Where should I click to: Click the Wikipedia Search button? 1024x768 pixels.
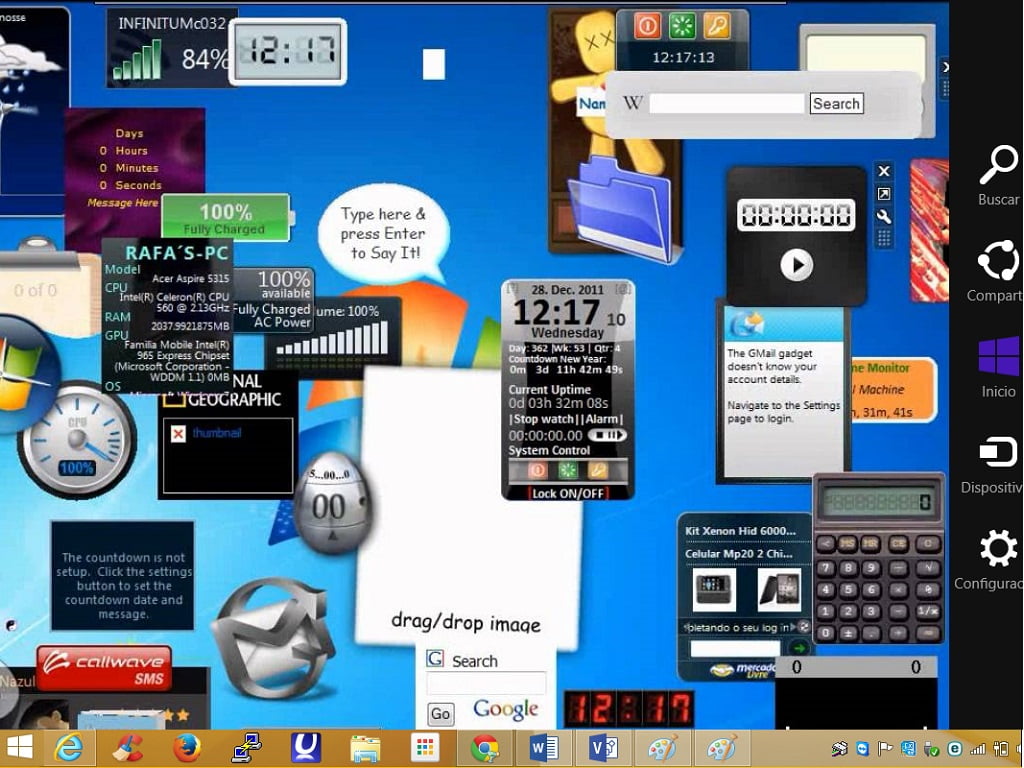click(836, 104)
